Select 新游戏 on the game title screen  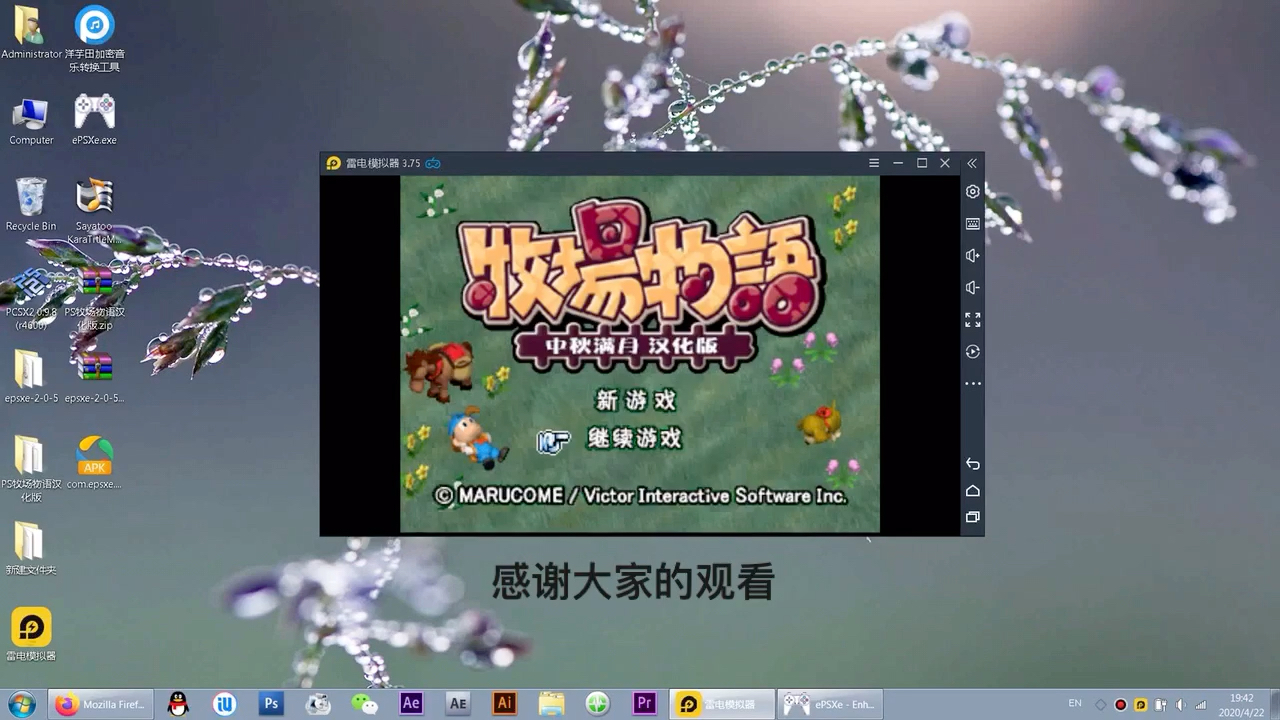point(636,401)
